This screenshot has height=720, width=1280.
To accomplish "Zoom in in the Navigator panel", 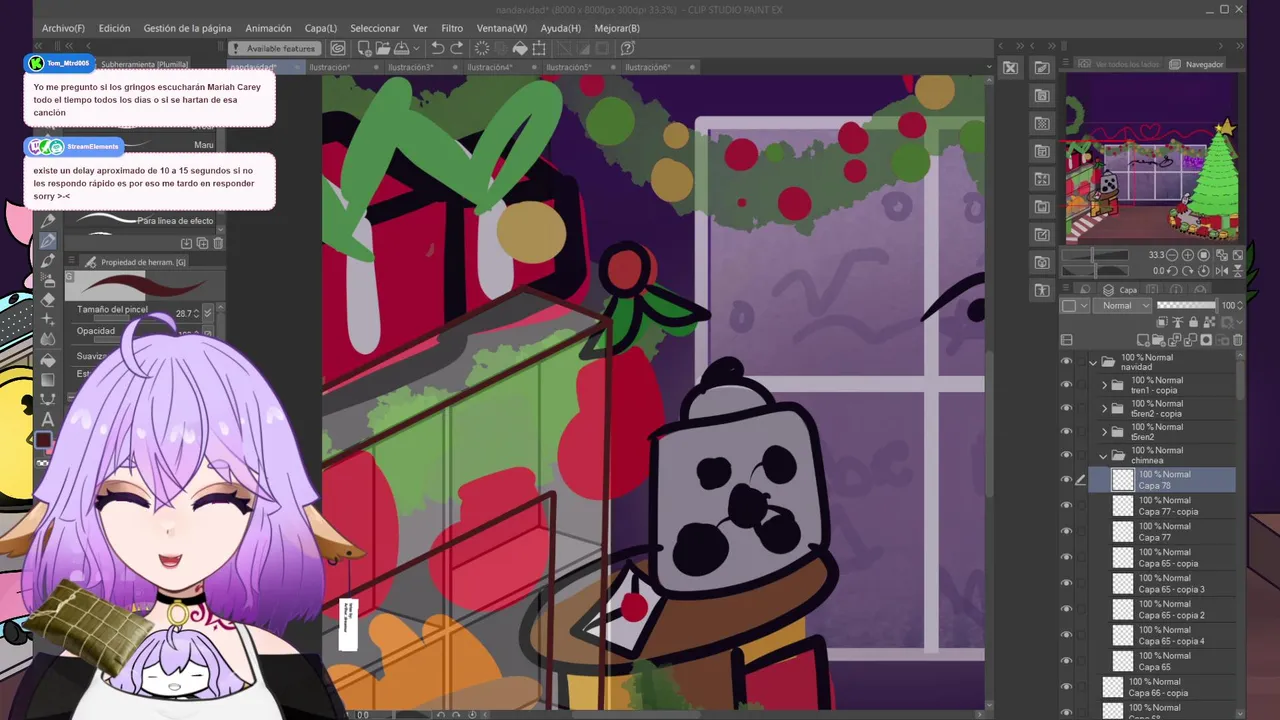I will click(x=1188, y=255).
